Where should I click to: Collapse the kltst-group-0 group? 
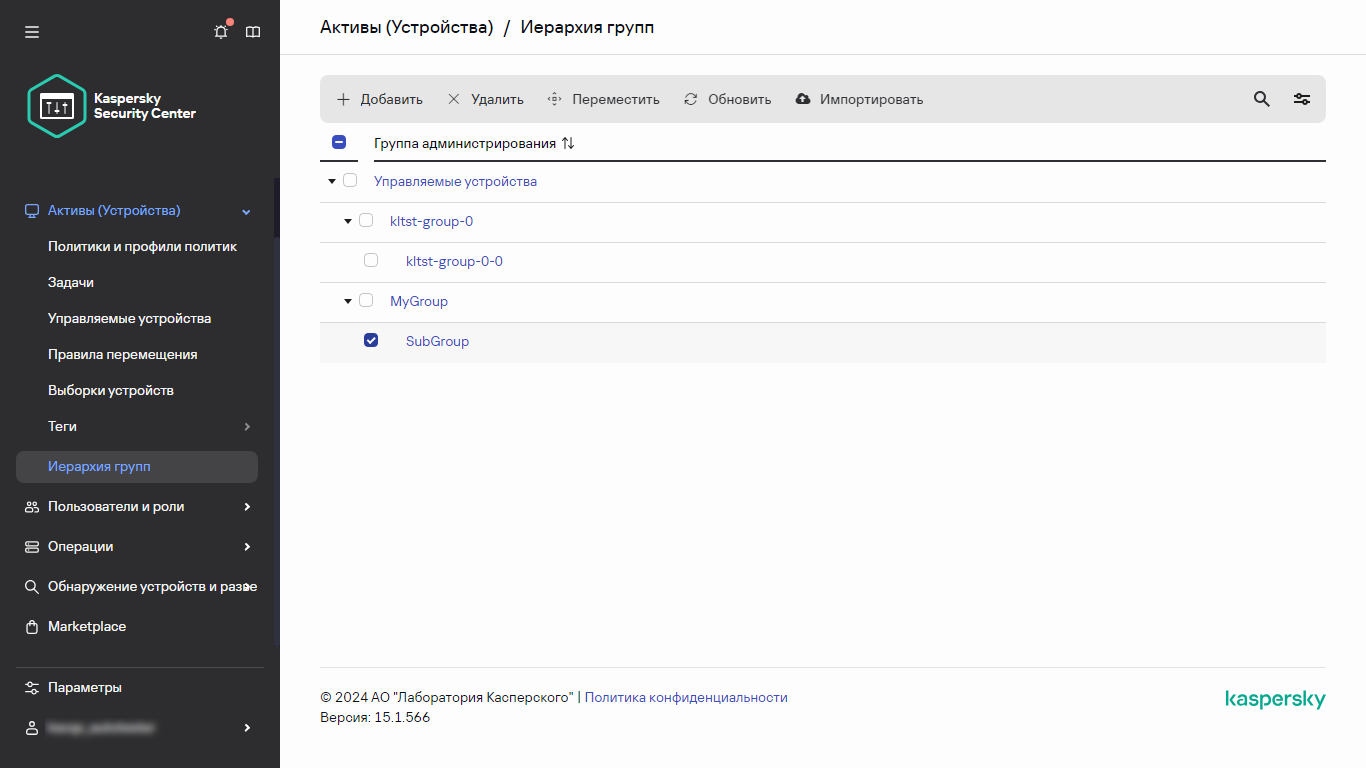point(346,221)
